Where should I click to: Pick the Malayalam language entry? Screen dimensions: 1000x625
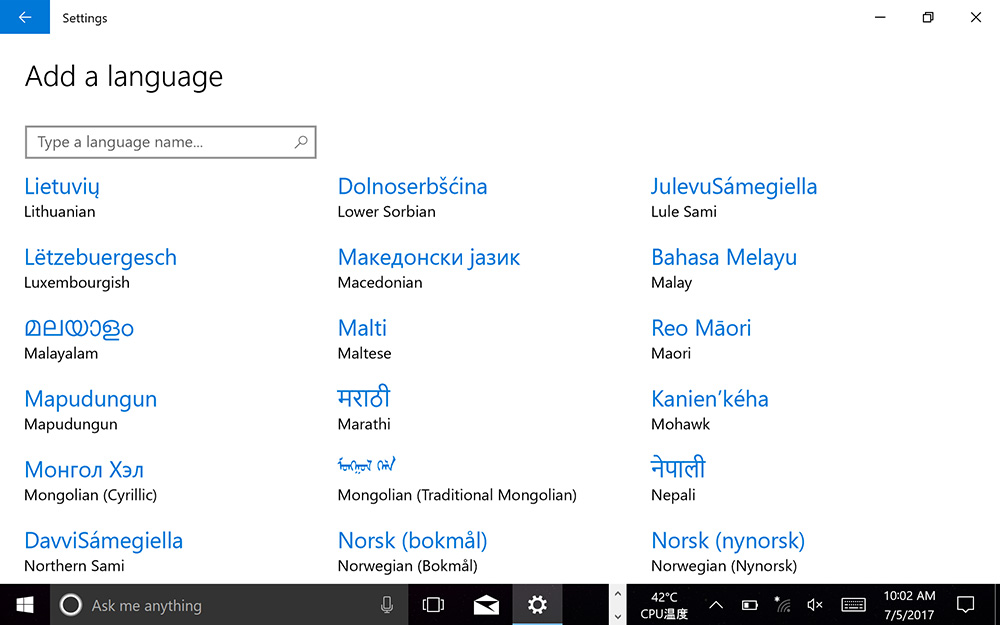79,339
